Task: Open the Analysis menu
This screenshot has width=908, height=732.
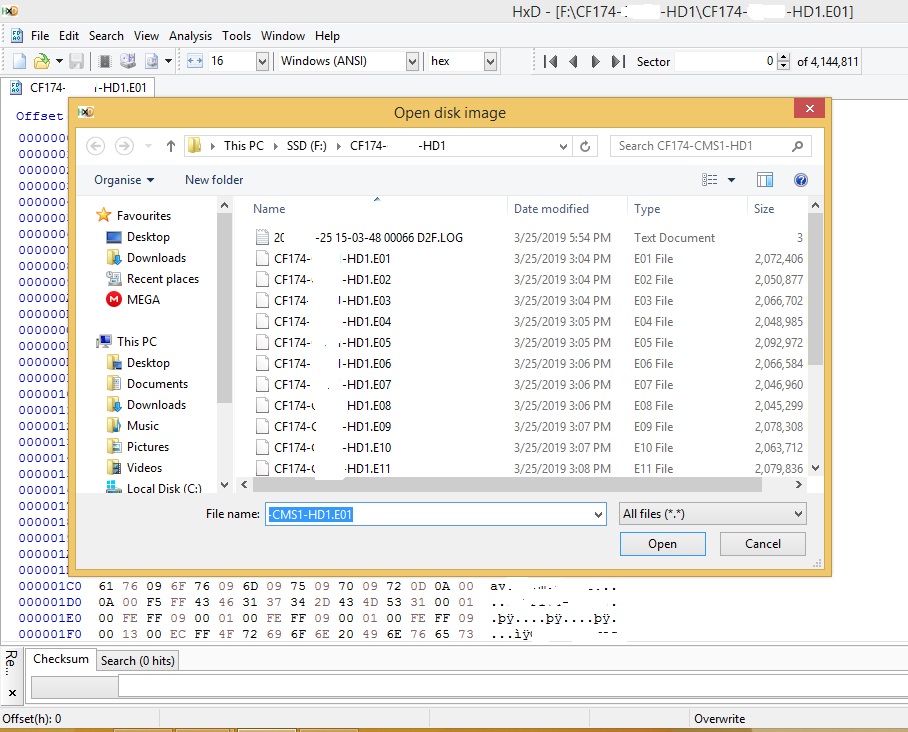Action: [190, 35]
